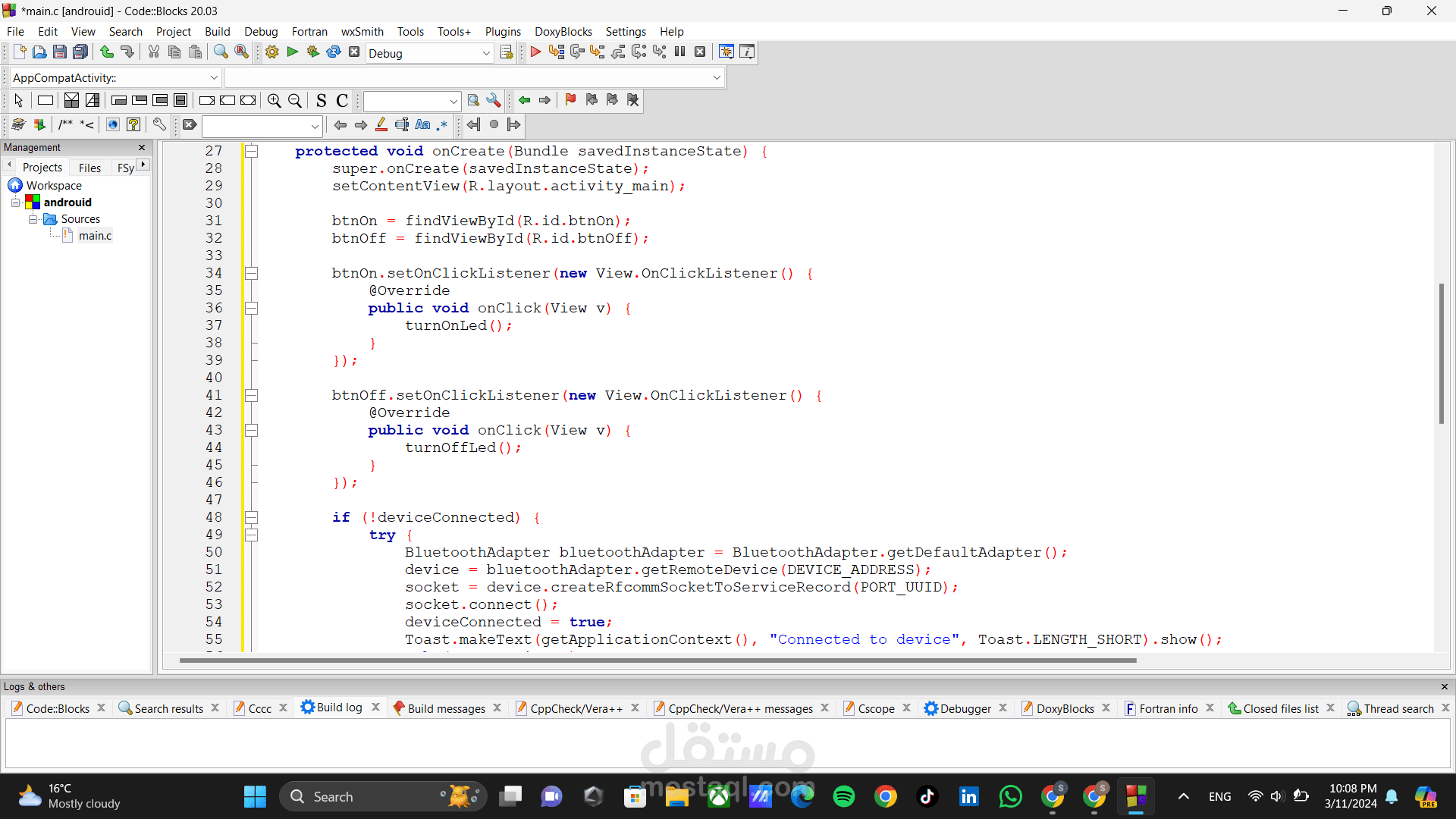Toggle highlight occurrences pen icon
The image size is (1456, 819).
381,125
